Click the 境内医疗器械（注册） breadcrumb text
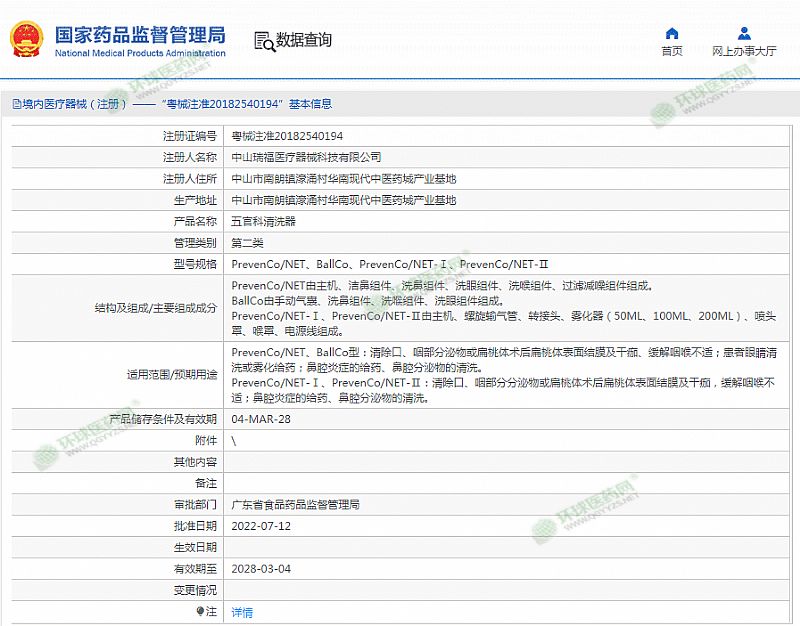Screen dimensions: 800x626 [x=76, y=104]
